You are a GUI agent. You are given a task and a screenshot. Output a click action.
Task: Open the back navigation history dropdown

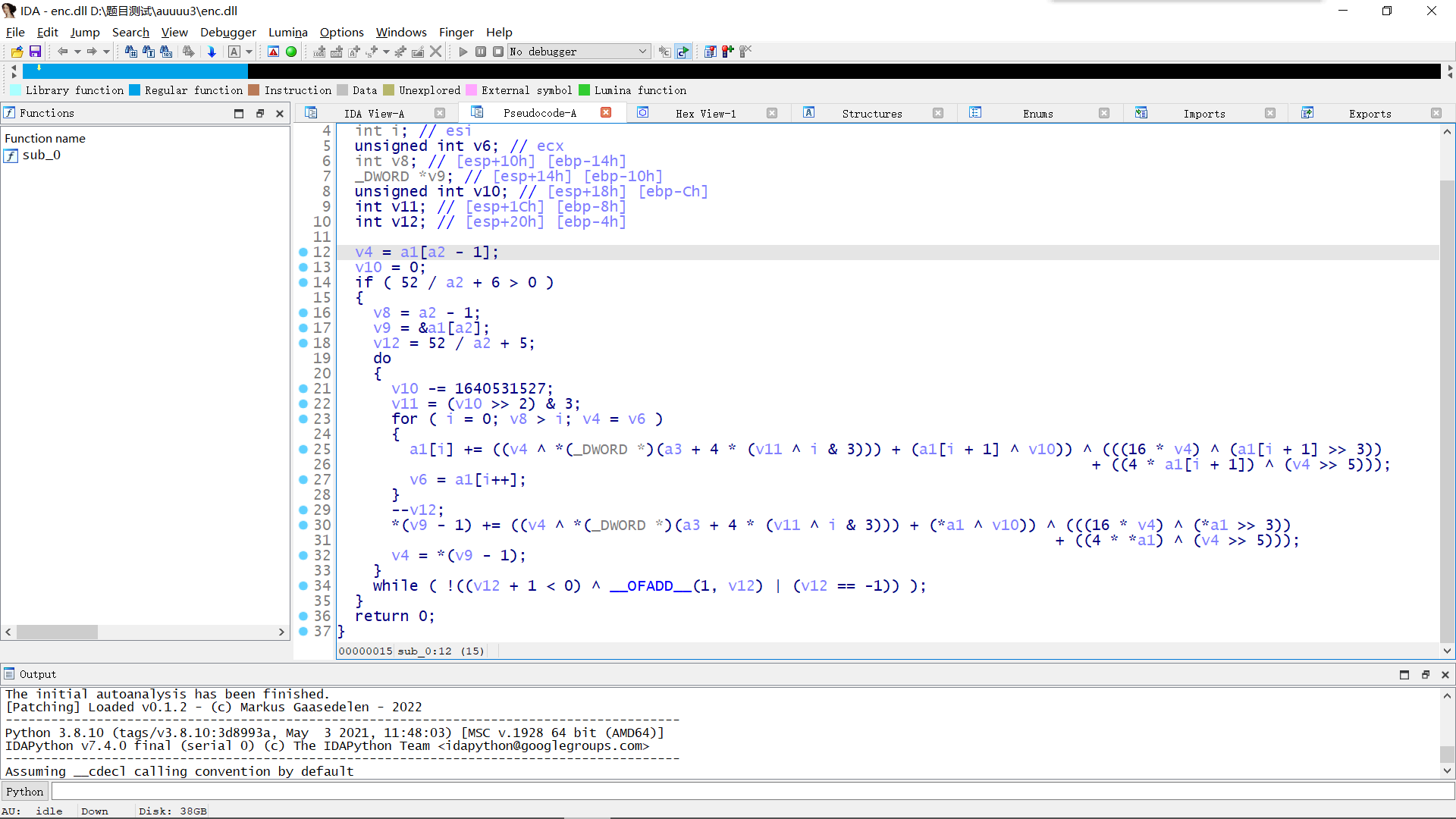(x=76, y=52)
